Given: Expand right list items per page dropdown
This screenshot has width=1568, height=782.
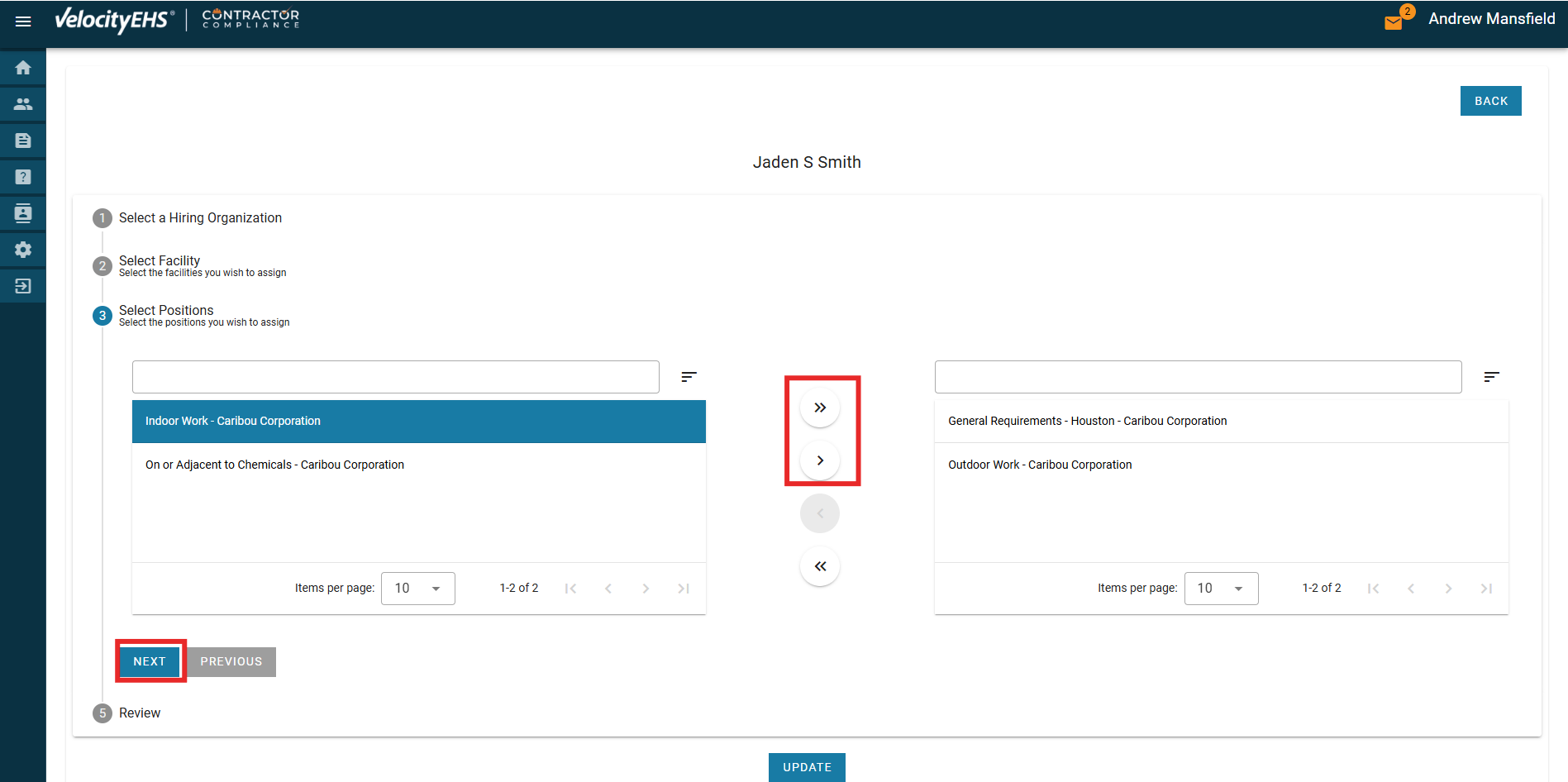Looking at the screenshot, I should pyautogui.click(x=1221, y=589).
